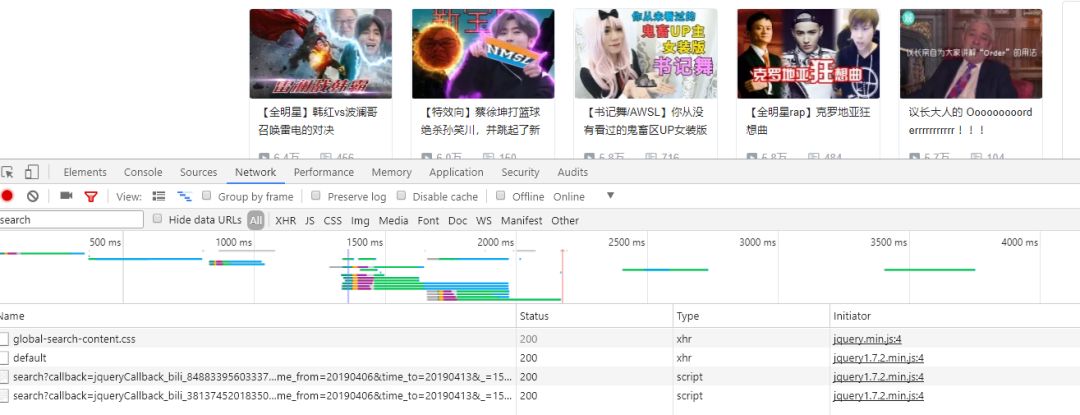Check Hide data URLs box
Image resolution: width=1080 pixels, height=415 pixels.
157,219
